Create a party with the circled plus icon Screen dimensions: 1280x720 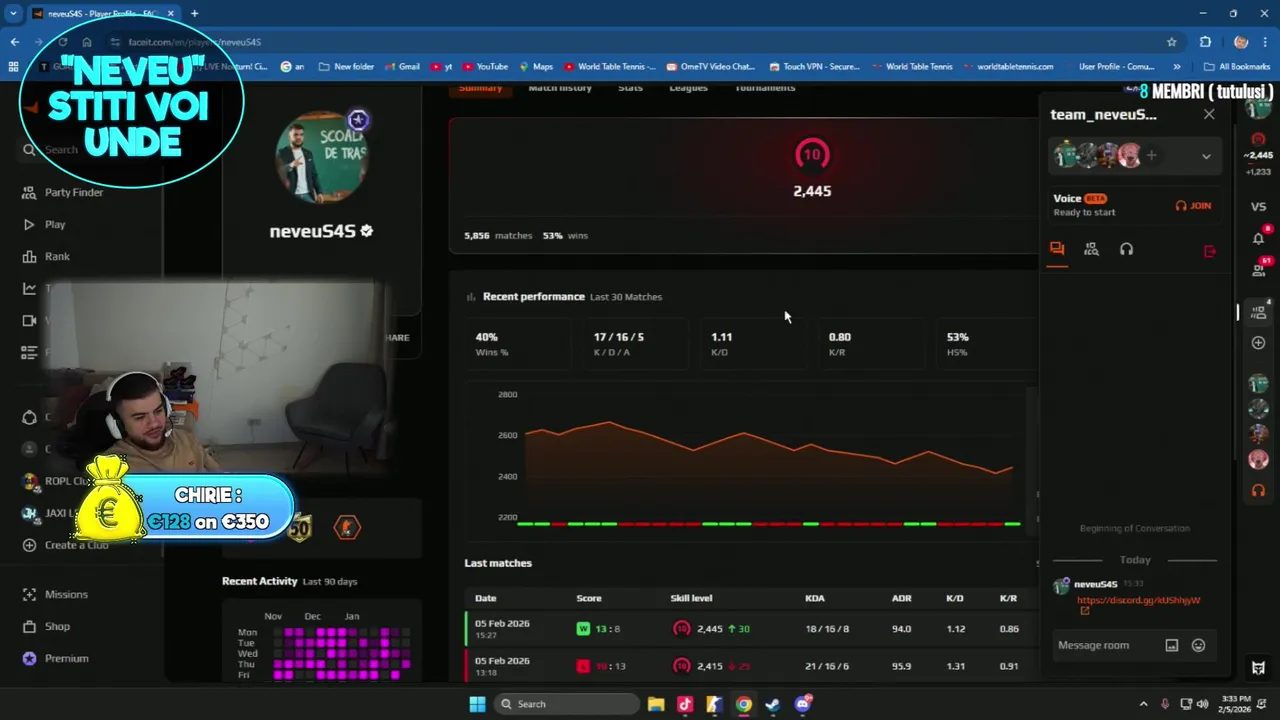[x=1258, y=343]
